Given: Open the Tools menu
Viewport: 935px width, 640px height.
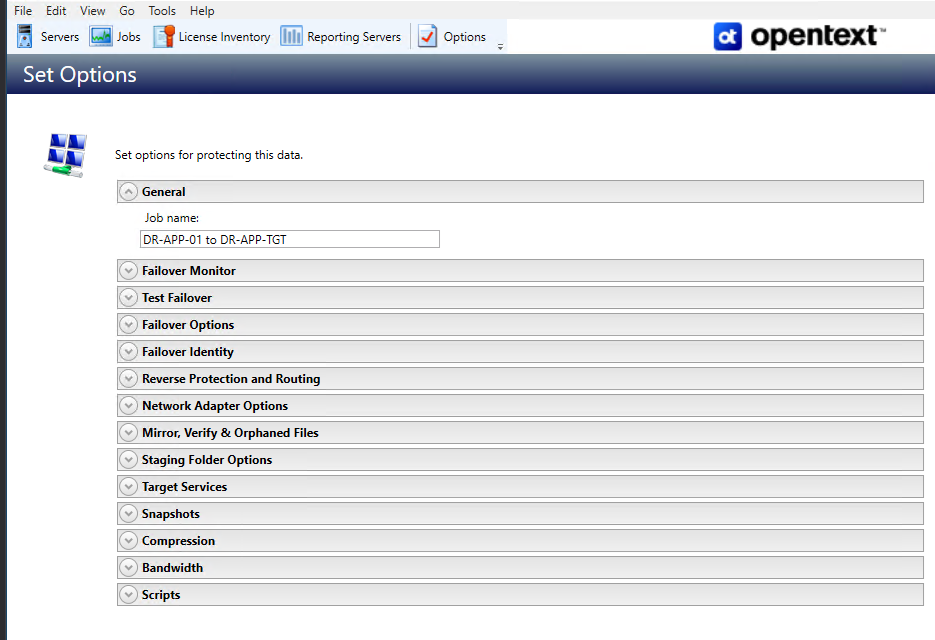Looking at the screenshot, I should coord(162,11).
